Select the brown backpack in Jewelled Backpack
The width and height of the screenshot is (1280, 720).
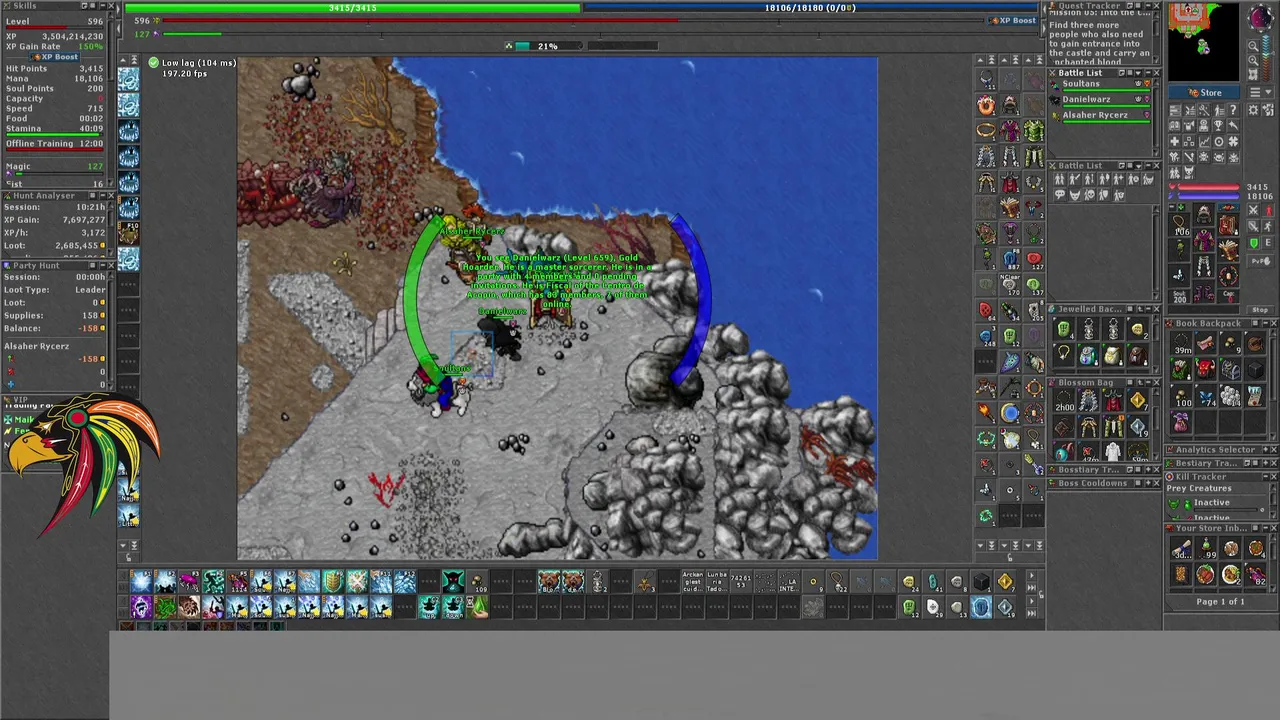tap(1138, 356)
